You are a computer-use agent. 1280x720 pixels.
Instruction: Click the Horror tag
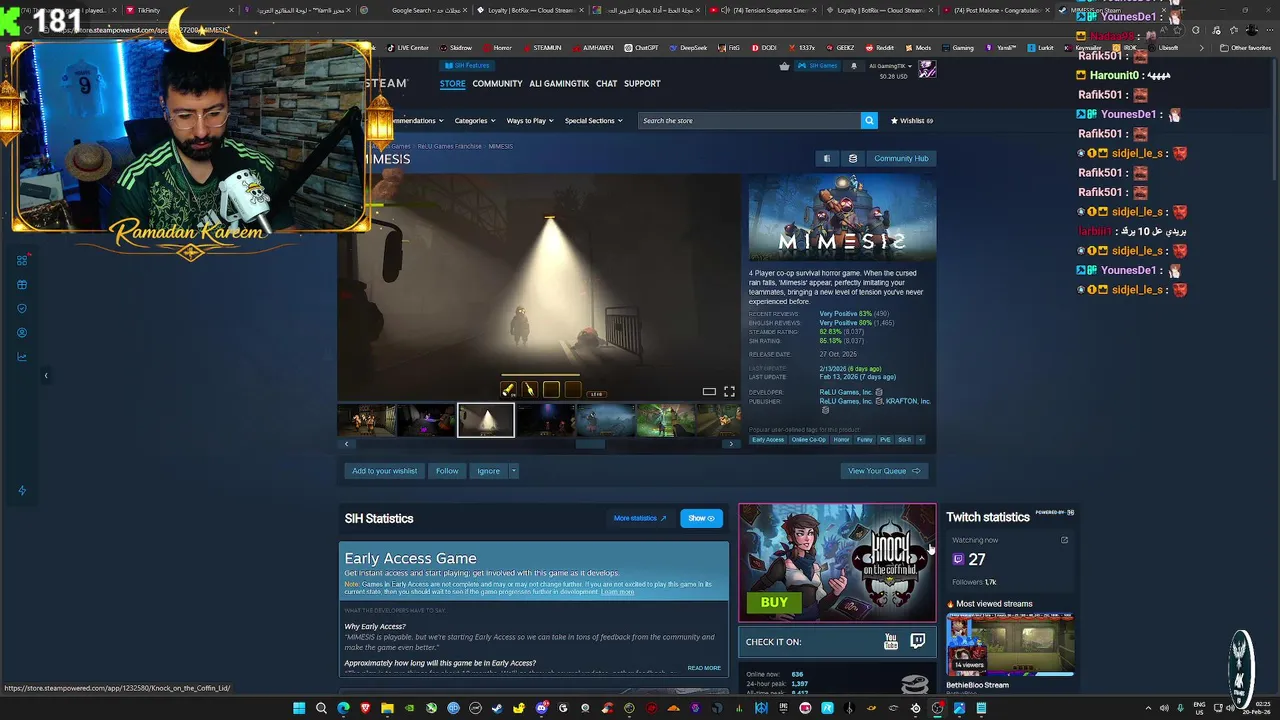[841, 440]
